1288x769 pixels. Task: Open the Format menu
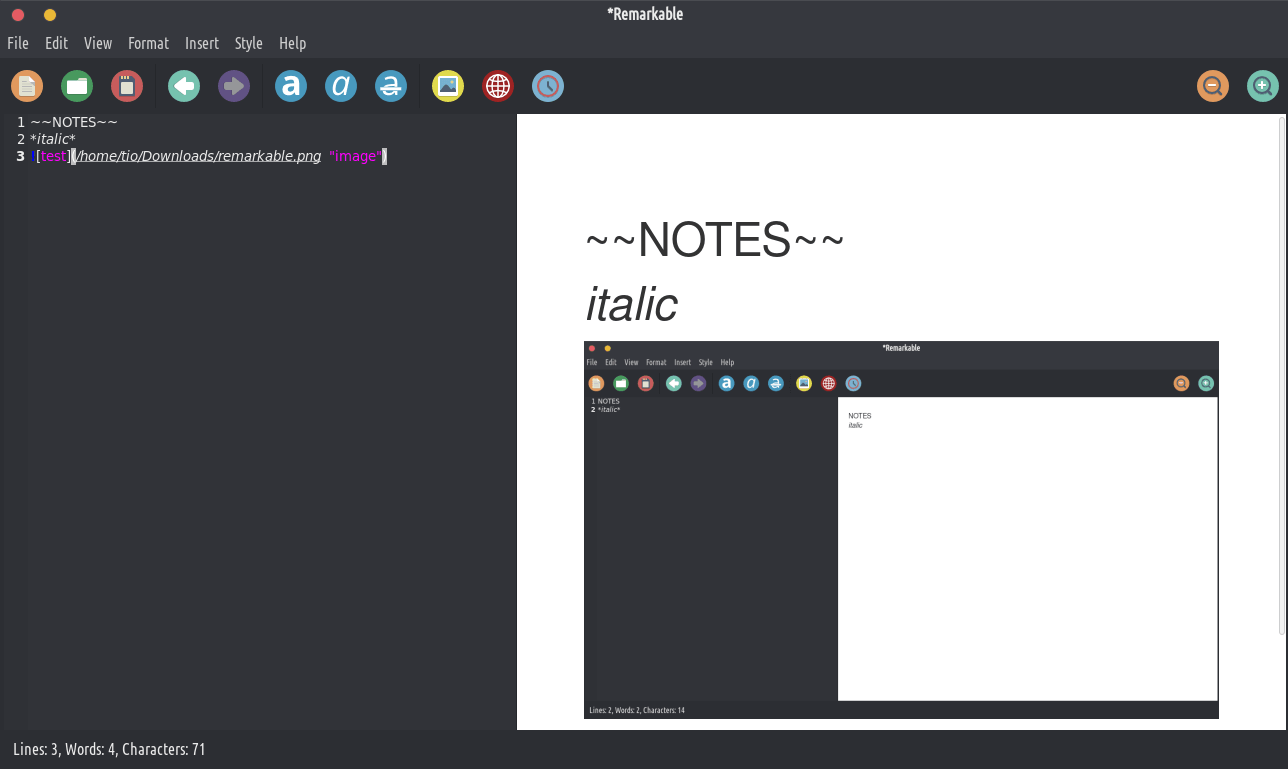coord(148,43)
